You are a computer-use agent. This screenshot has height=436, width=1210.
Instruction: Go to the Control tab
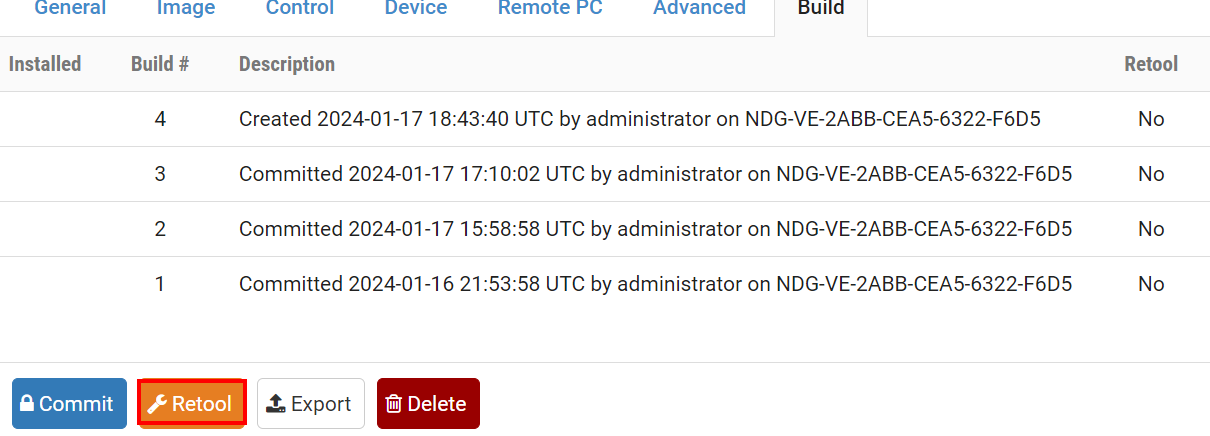pos(300,9)
